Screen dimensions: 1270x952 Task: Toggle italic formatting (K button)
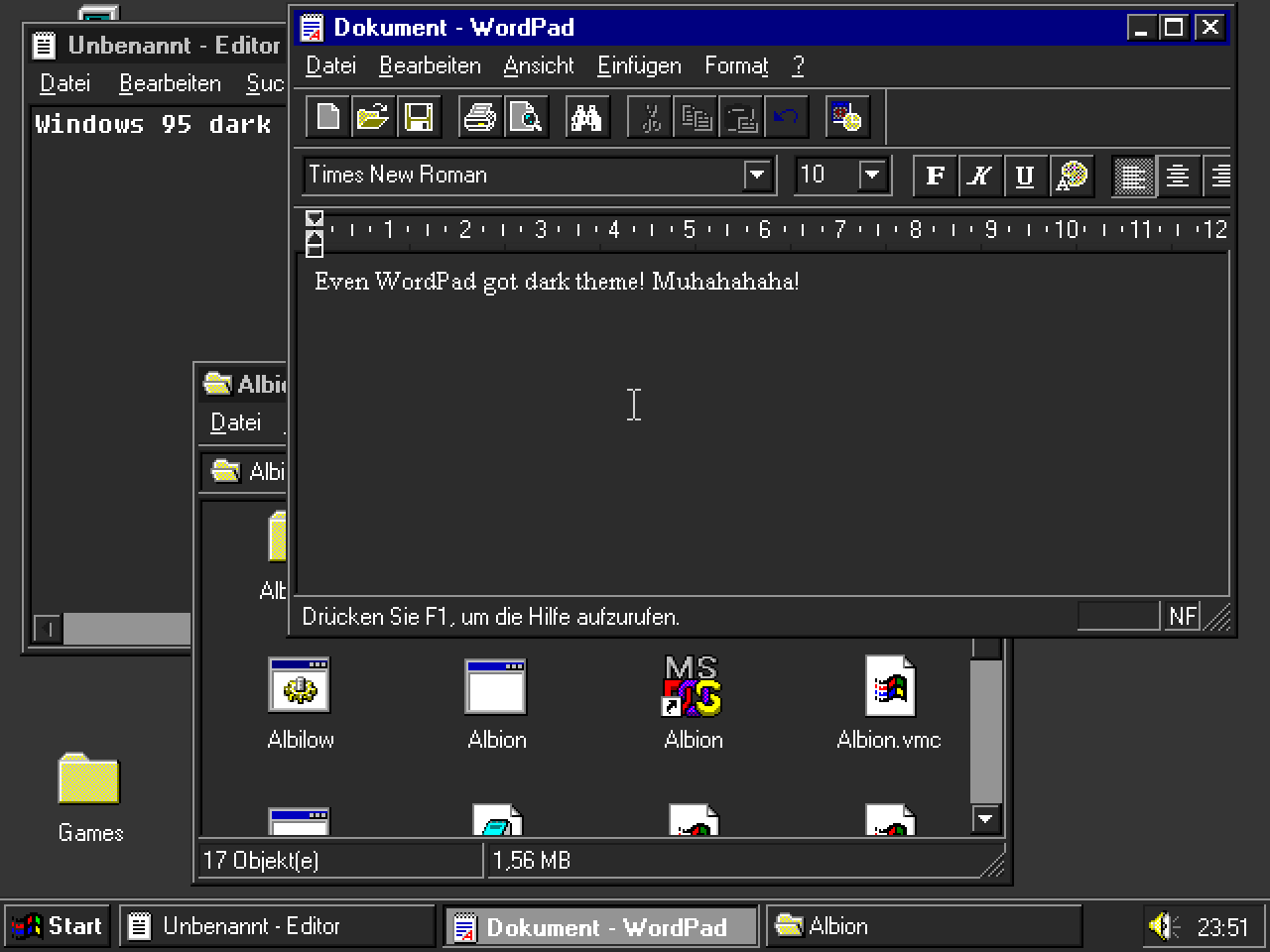pyautogui.click(x=980, y=176)
